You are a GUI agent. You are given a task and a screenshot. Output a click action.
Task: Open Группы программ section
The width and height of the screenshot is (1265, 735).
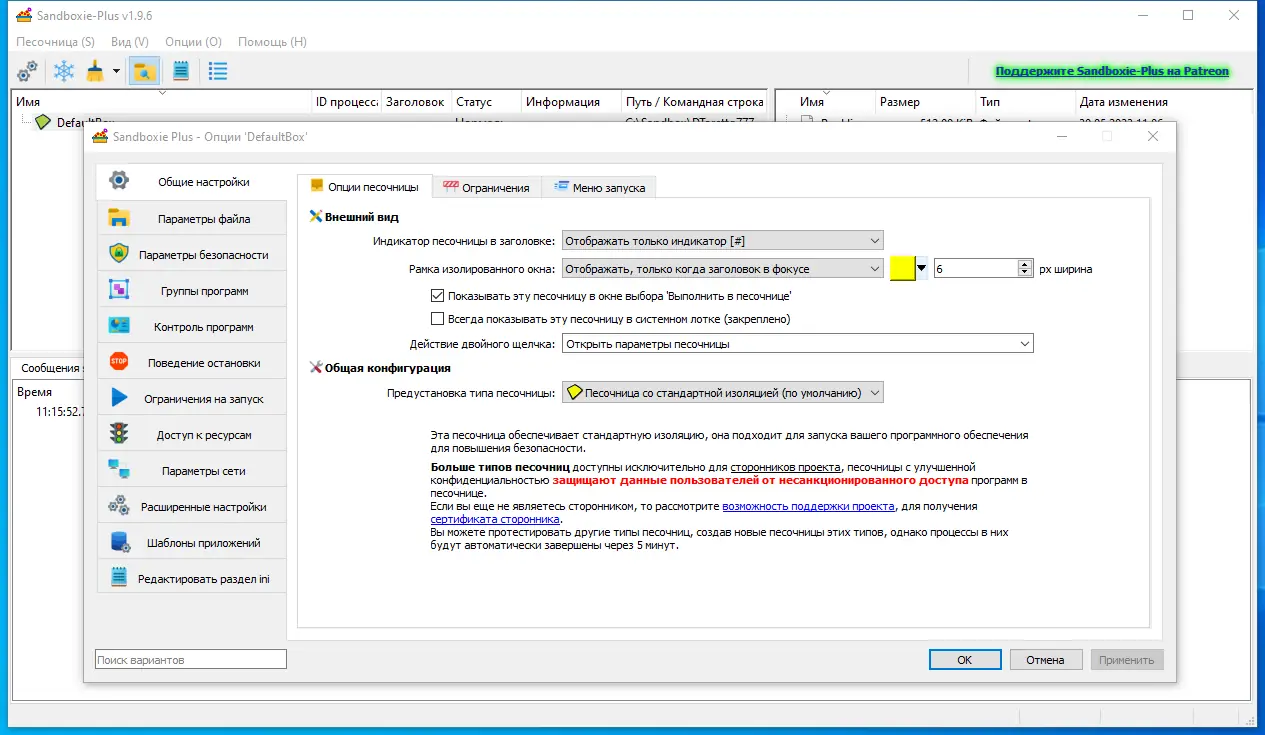click(191, 290)
